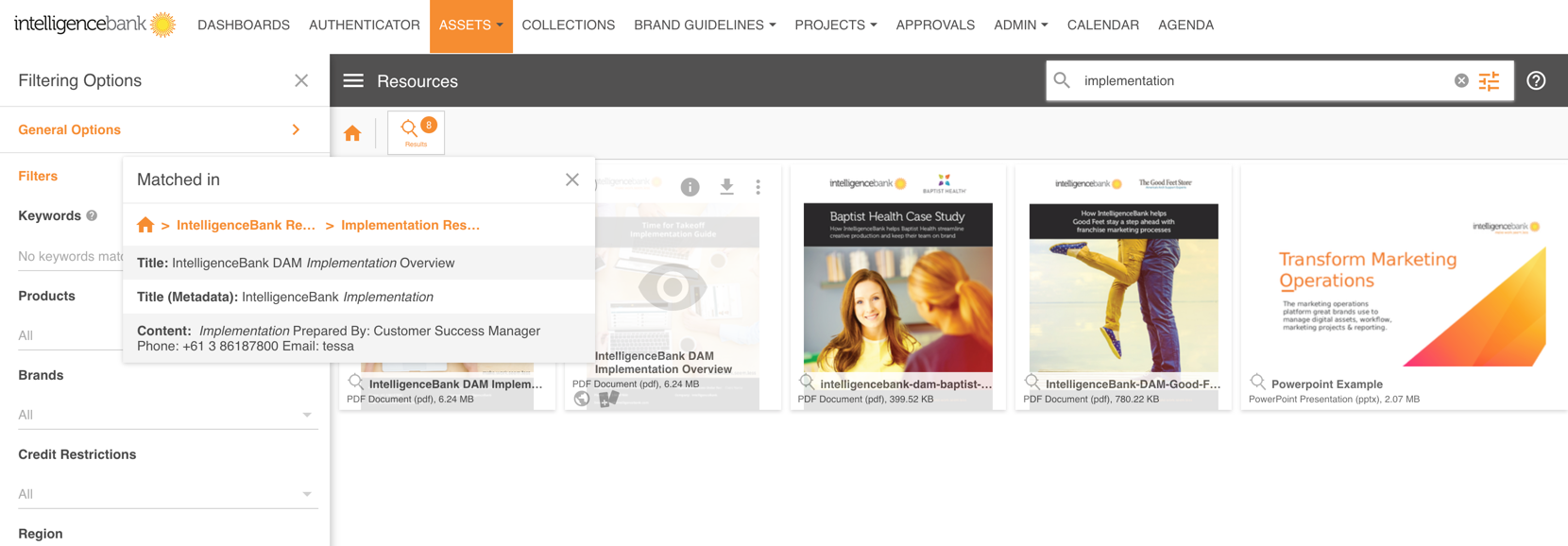This screenshot has height=546, width=1568.
Task: Open the Assets menu dropdown
Action: tap(470, 26)
